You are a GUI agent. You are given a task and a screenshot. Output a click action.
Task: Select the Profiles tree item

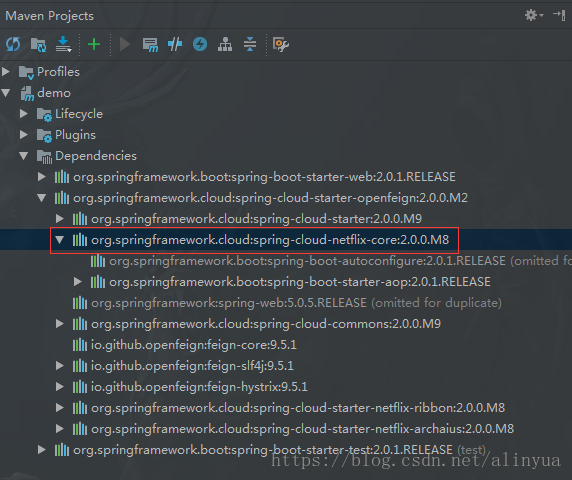pos(58,72)
